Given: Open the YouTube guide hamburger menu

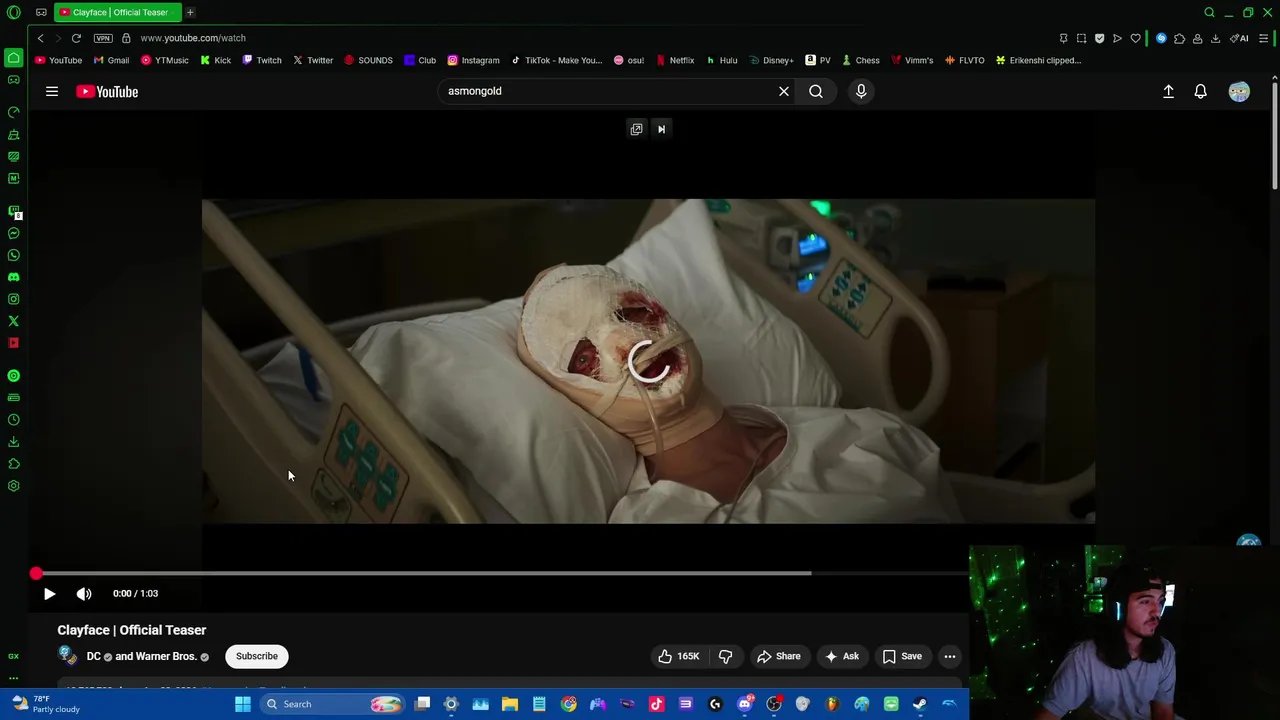Looking at the screenshot, I should click(x=52, y=91).
